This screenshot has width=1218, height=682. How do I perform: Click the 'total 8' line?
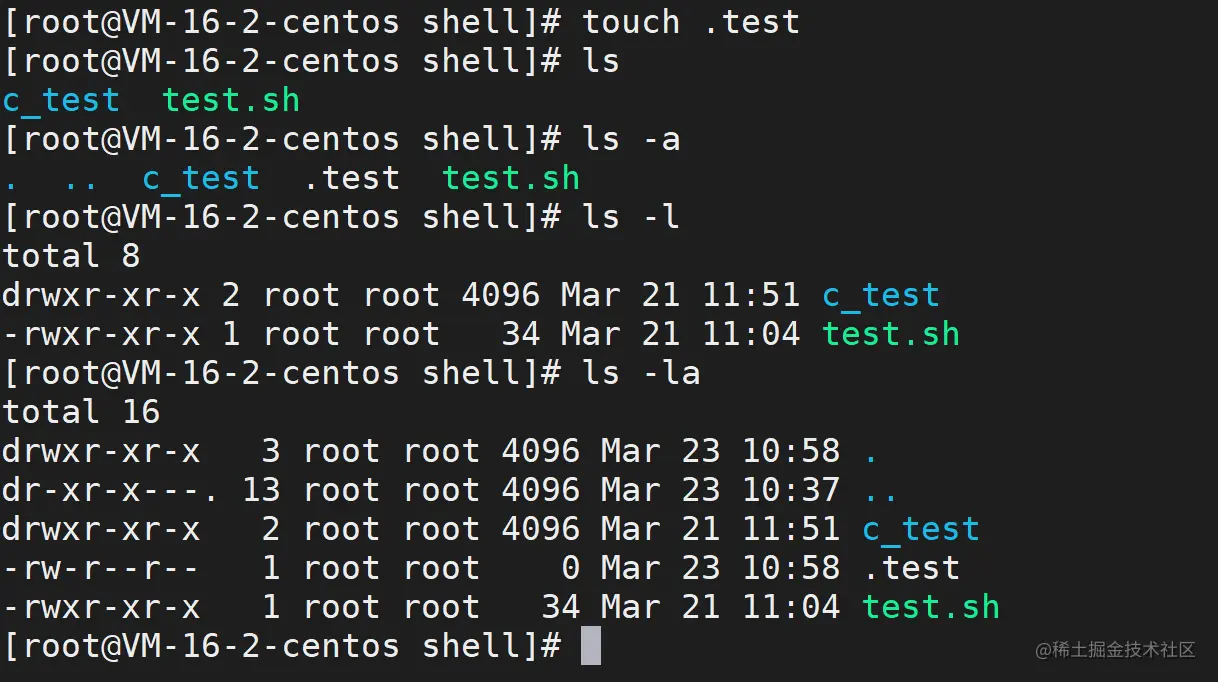[71, 256]
